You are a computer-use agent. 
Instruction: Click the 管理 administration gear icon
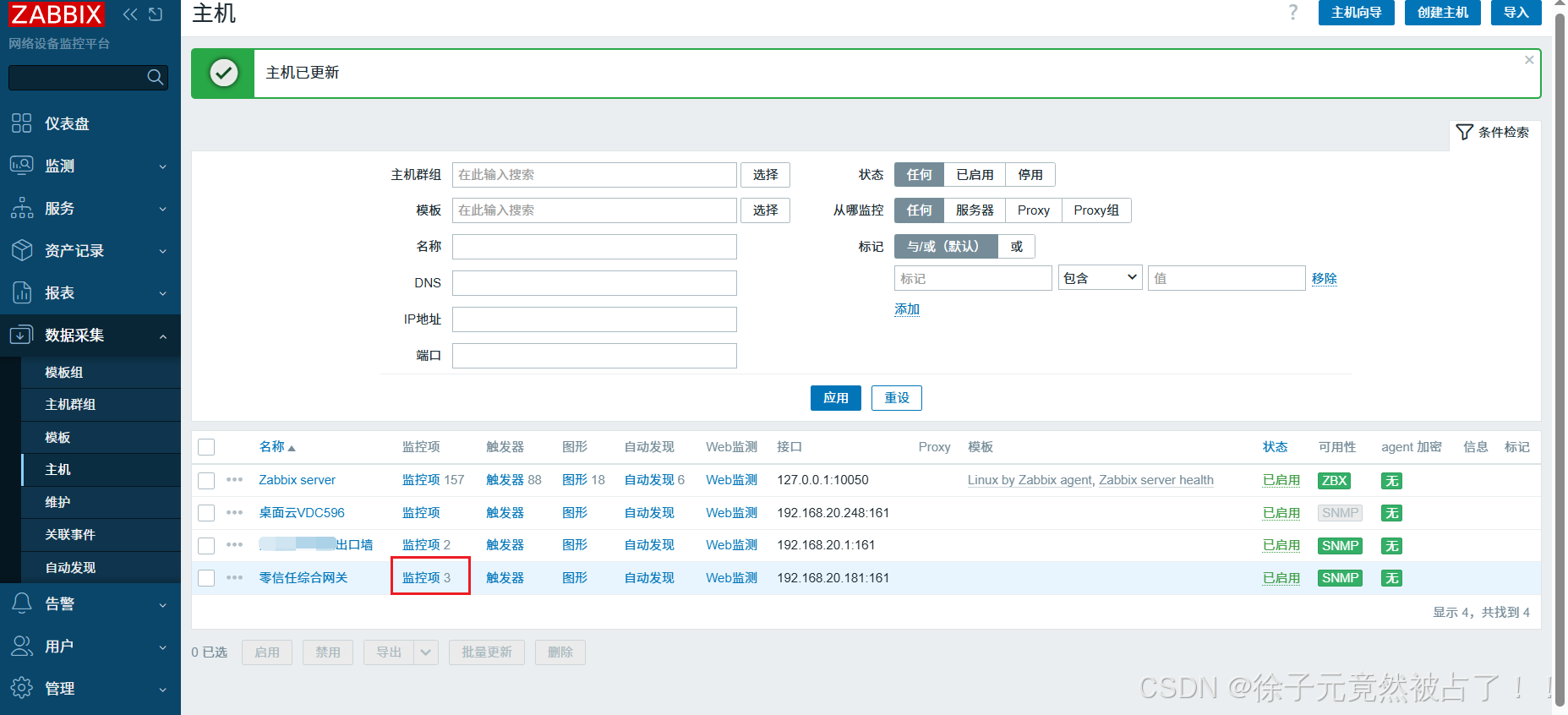[x=22, y=688]
